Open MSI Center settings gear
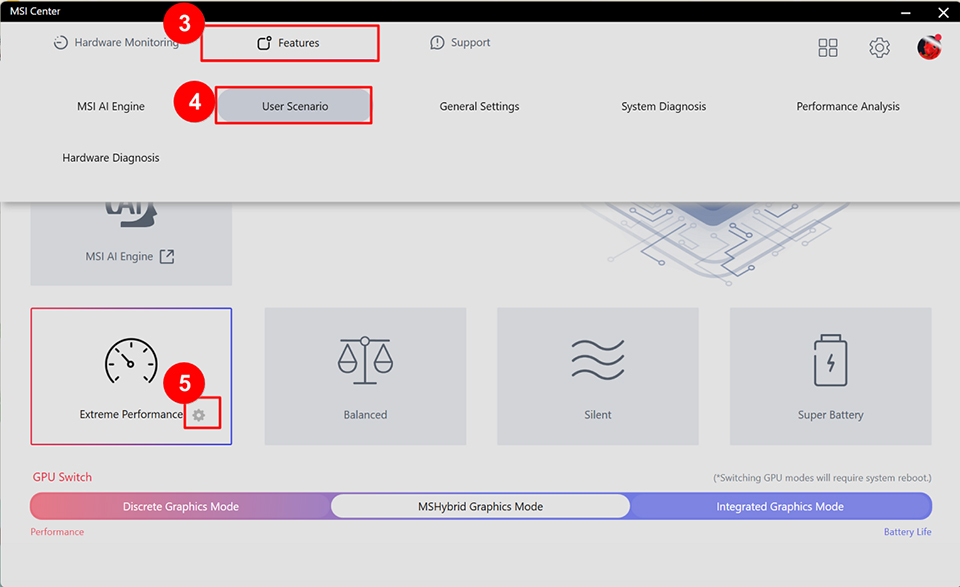 coord(879,47)
